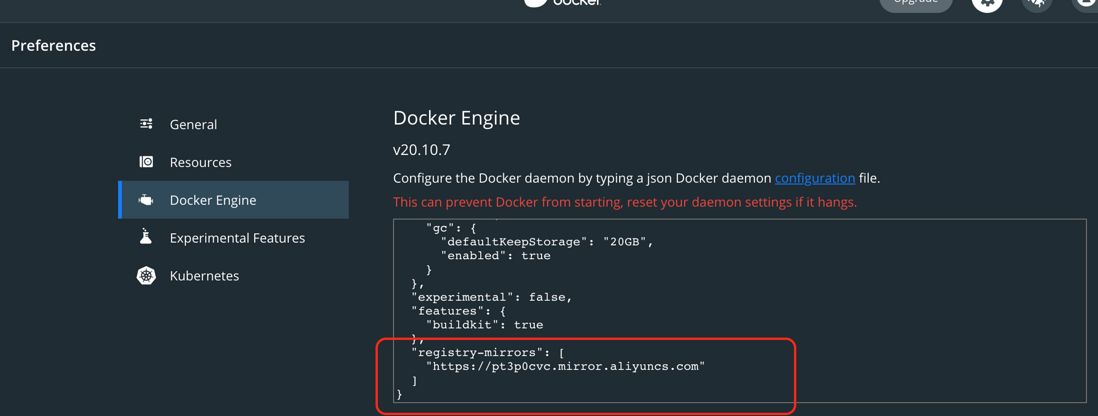Click the Resources camera-like icon in sidebar
Image resolution: width=1098 pixels, height=416 pixels.
[x=146, y=162]
